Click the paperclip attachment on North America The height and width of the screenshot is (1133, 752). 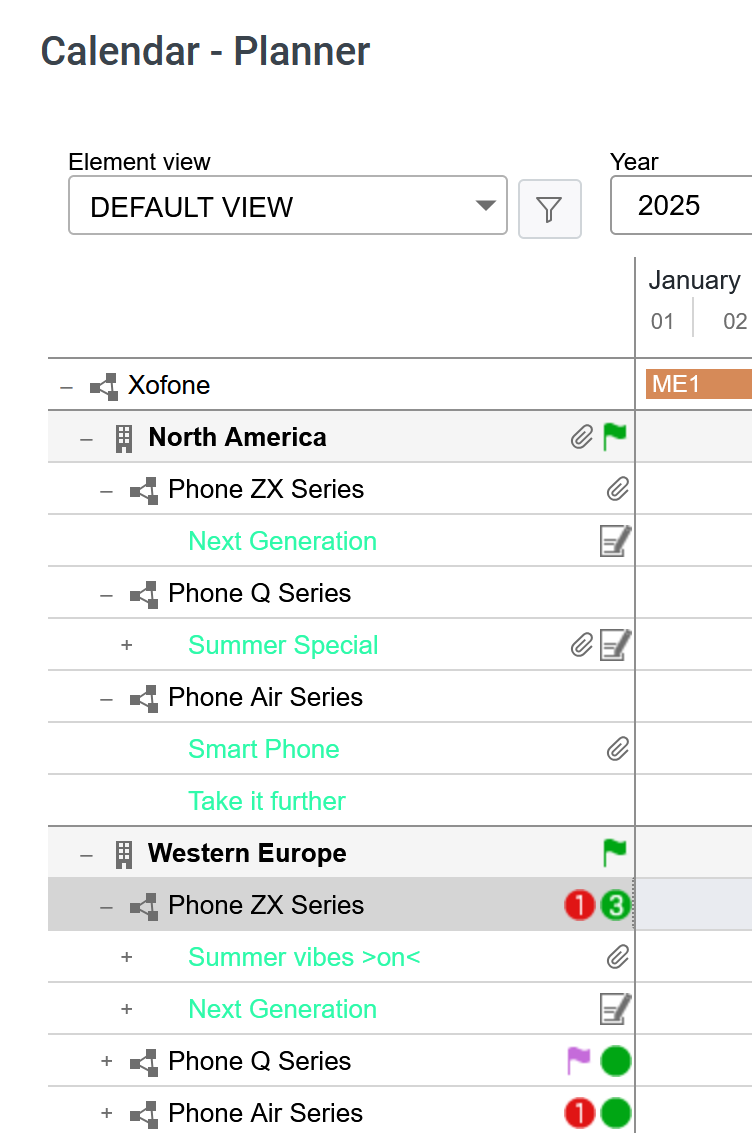coord(582,436)
